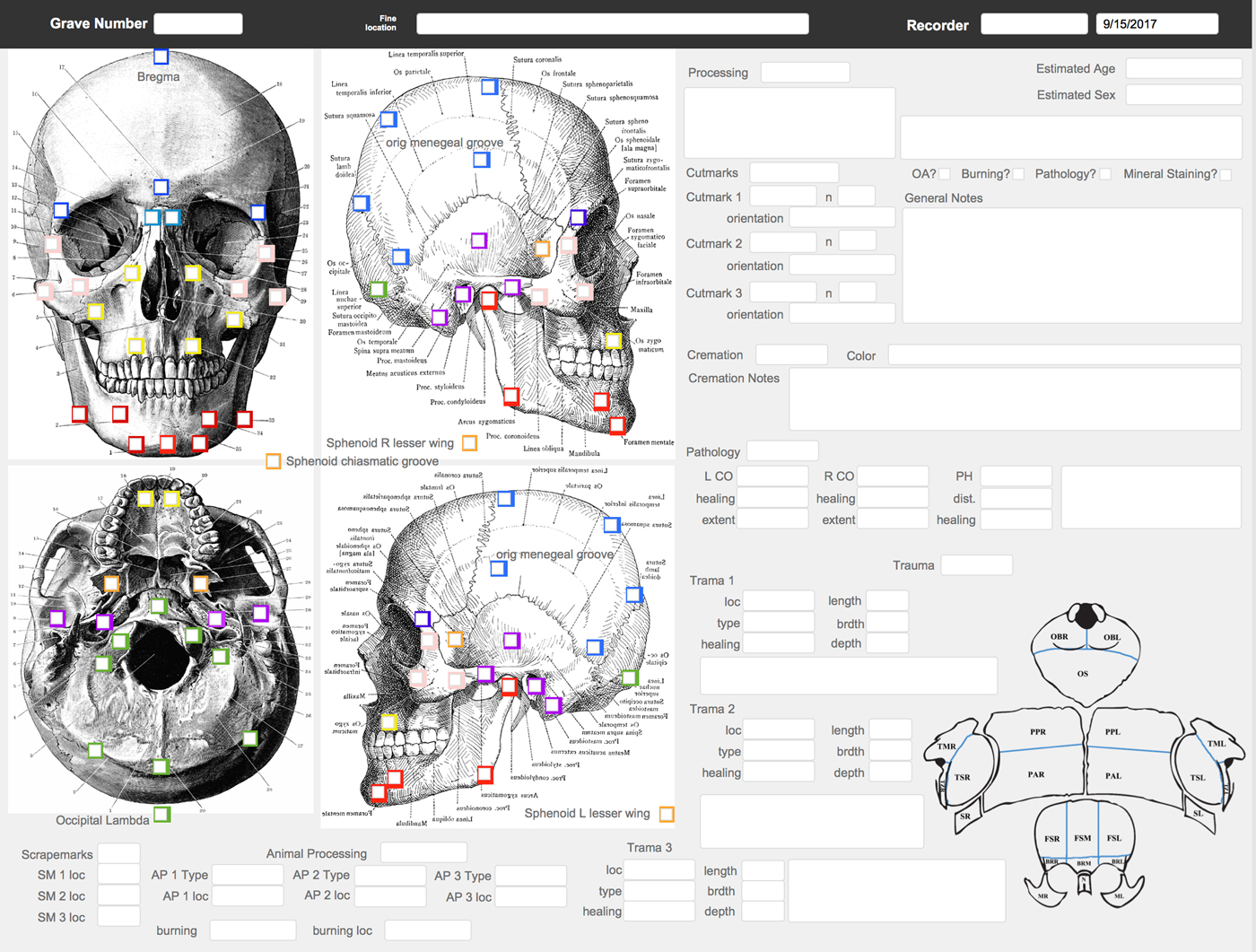The width and height of the screenshot is (1256, 952).
Task: Select the FSM region on the frontal bone diagram
Action: click(x=1084, y=838)
